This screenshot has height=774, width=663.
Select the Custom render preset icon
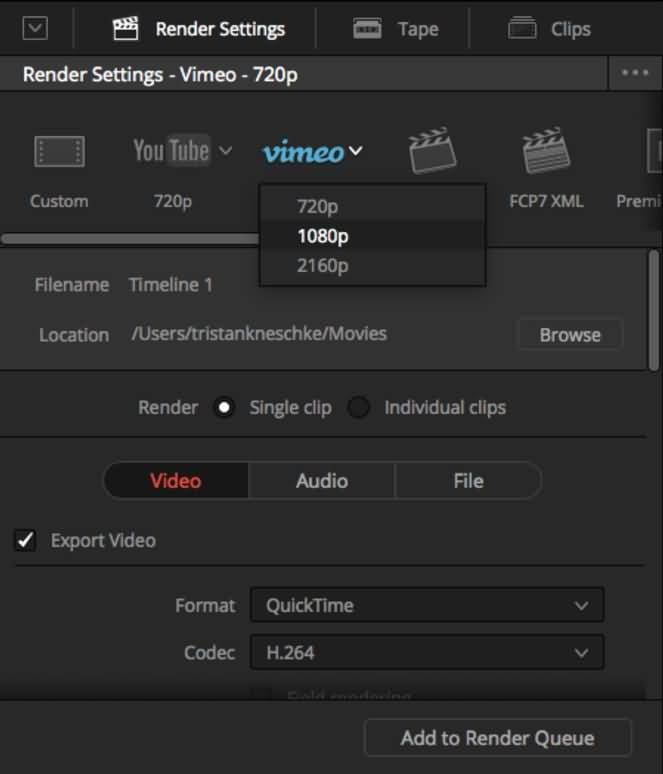point(59,152)
